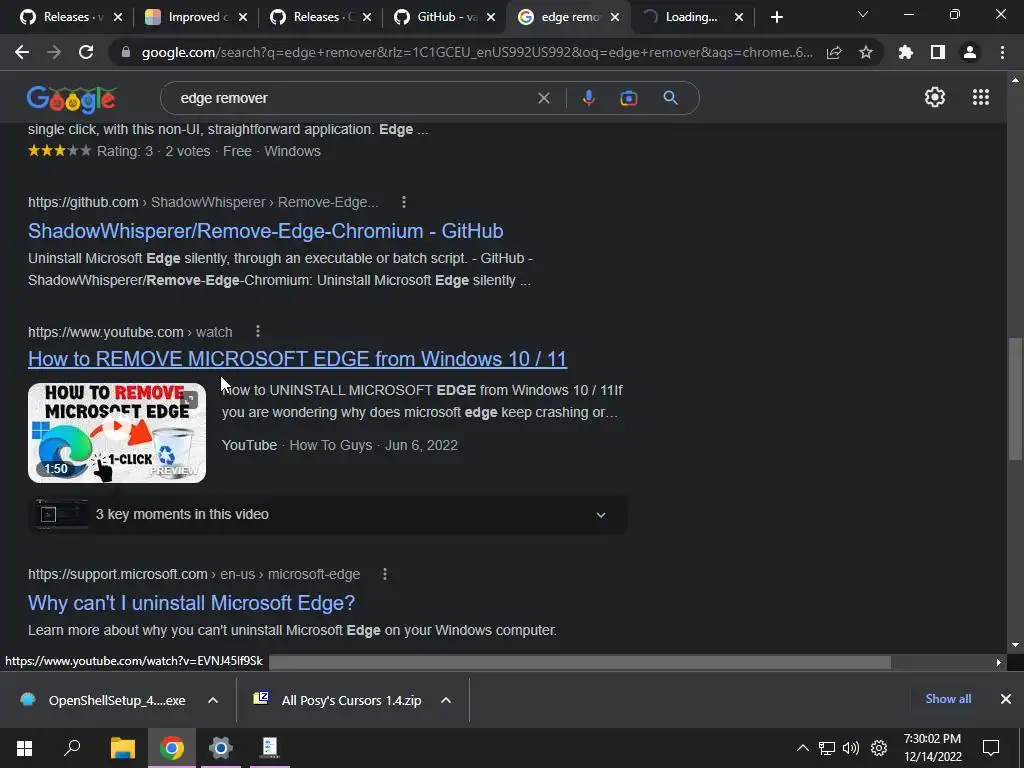The image size is (1024, 768).
Task: Play the How to Remove Microsoft Edge thumbnail
Action: [117, 433]
